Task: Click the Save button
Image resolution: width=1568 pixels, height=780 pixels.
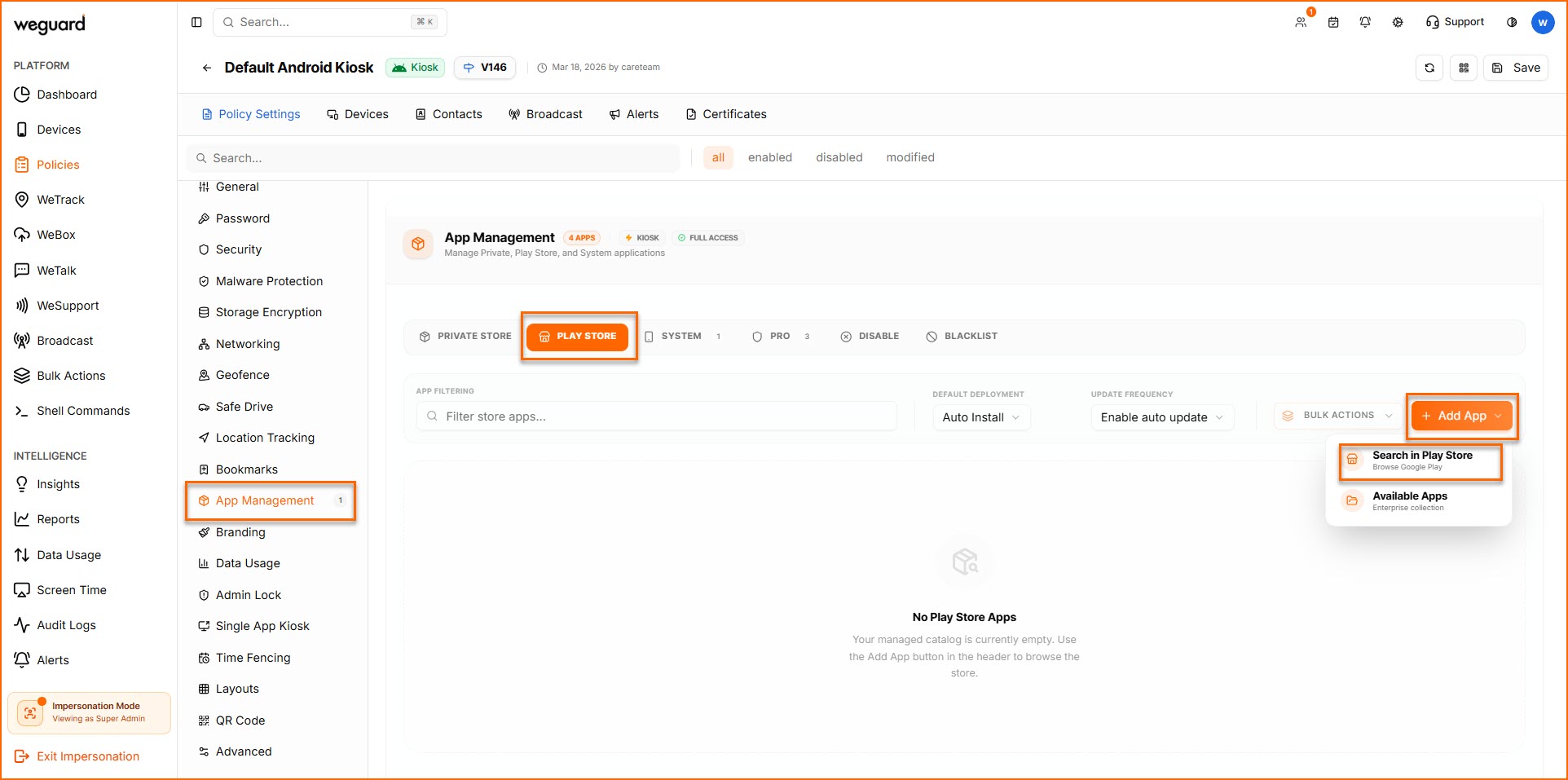Action: pyautogui.click(x=1516, y=68)
